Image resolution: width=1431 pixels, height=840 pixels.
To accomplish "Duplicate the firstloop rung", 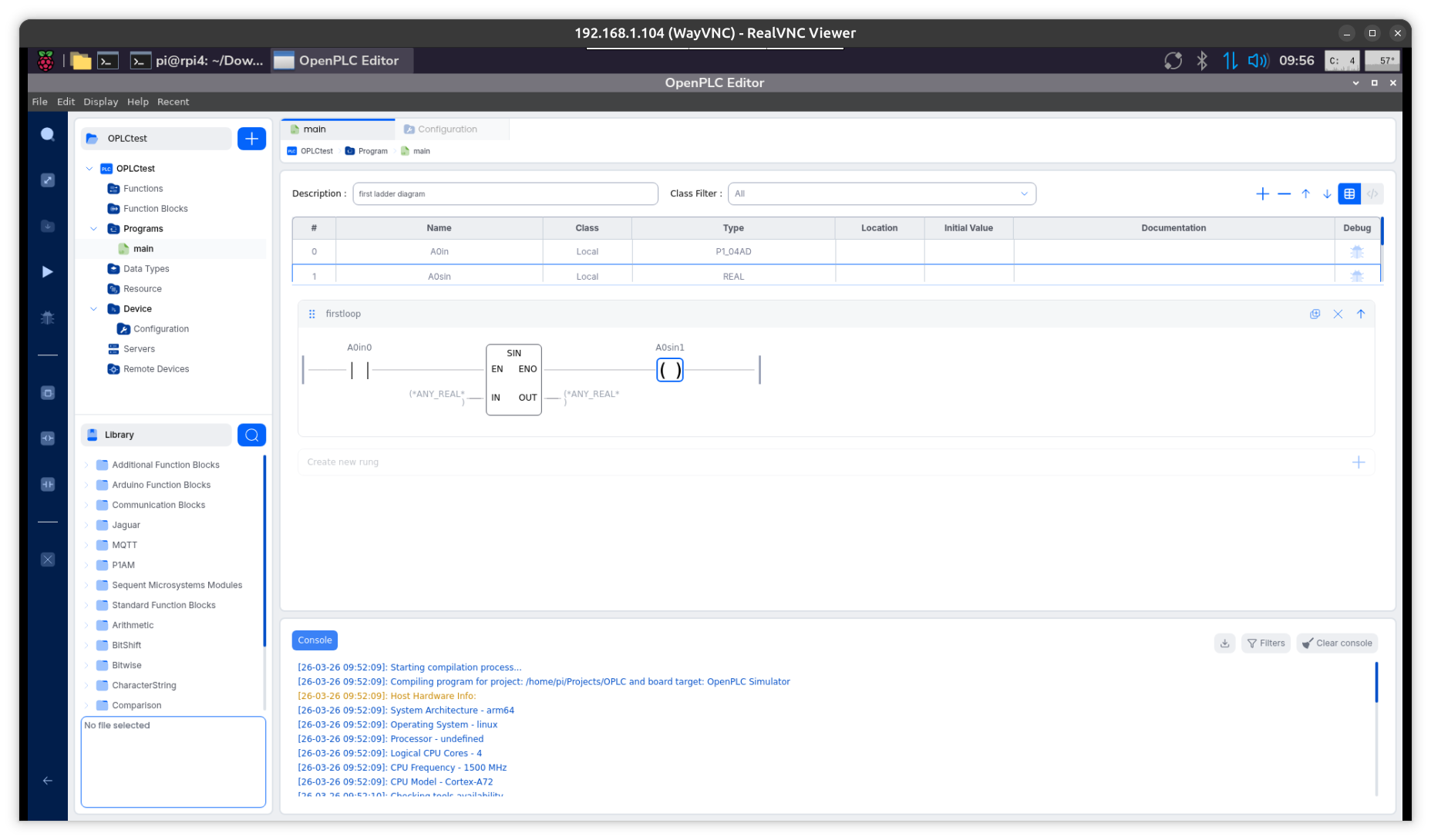I will tap(1315, 314).
